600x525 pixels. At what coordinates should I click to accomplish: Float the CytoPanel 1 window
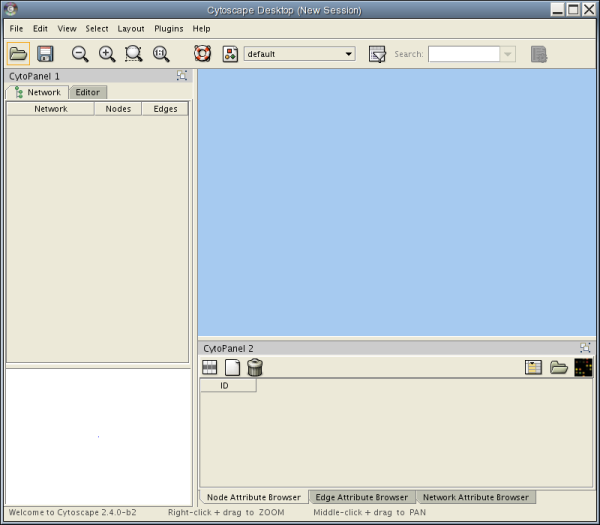[182, 76]
